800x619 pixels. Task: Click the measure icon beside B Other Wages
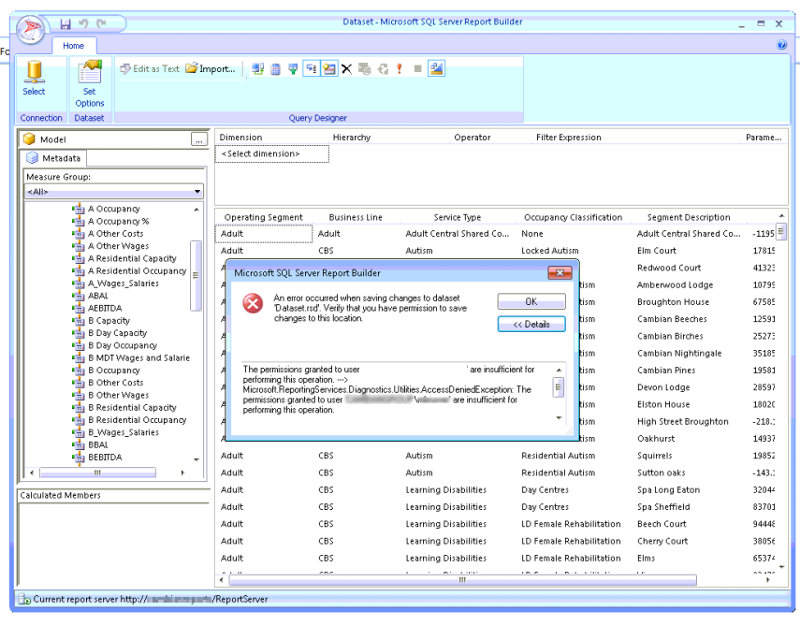tap(79, 395)
